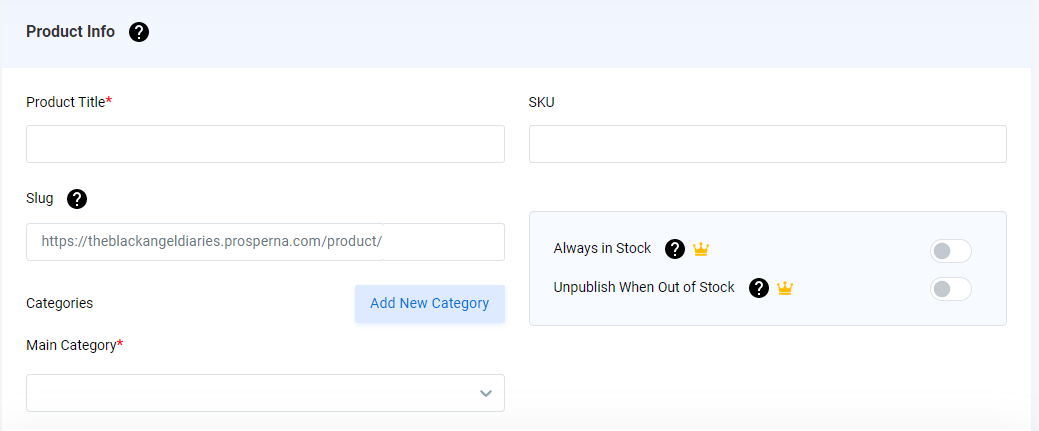The image size is (1039, 431).
Task: Click the crown icon beside Always in Stock
Action: [701, 249]
